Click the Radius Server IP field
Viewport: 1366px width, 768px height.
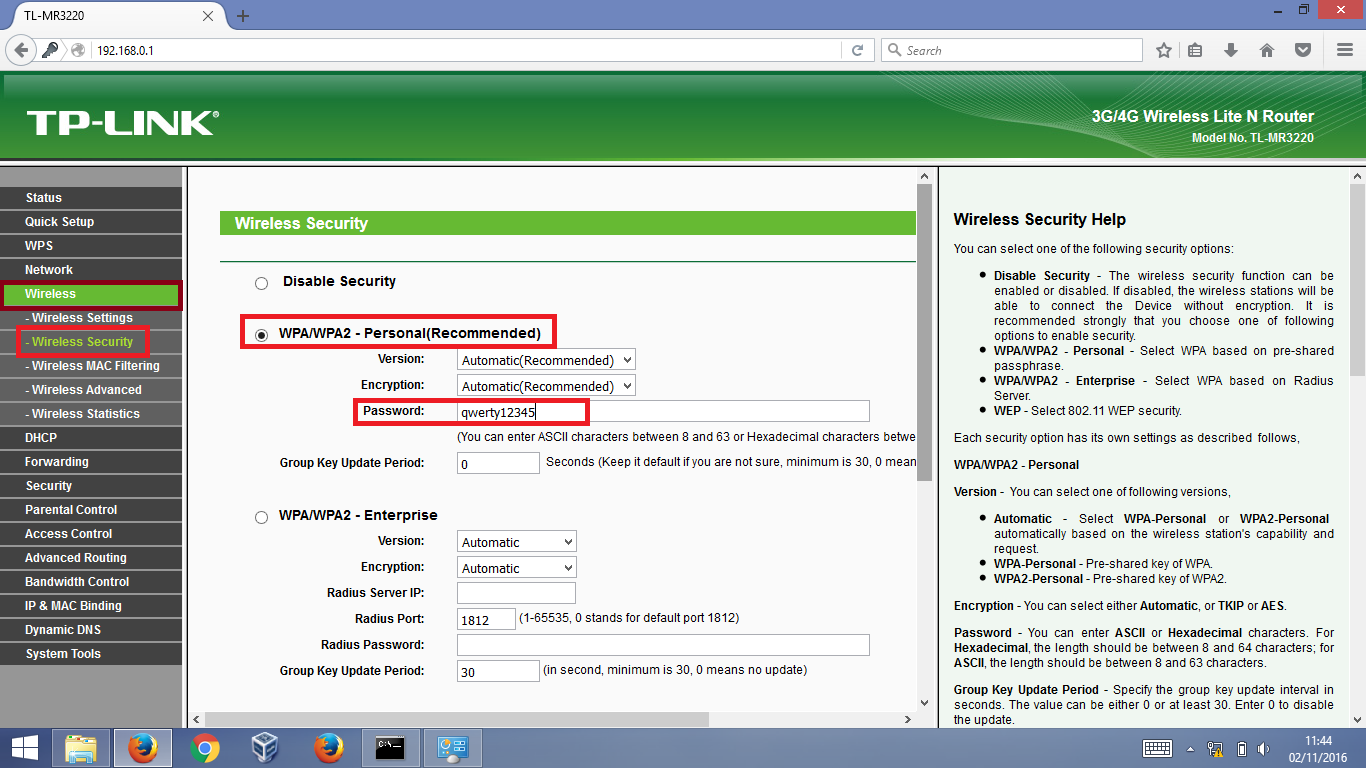tap(517, 594)
